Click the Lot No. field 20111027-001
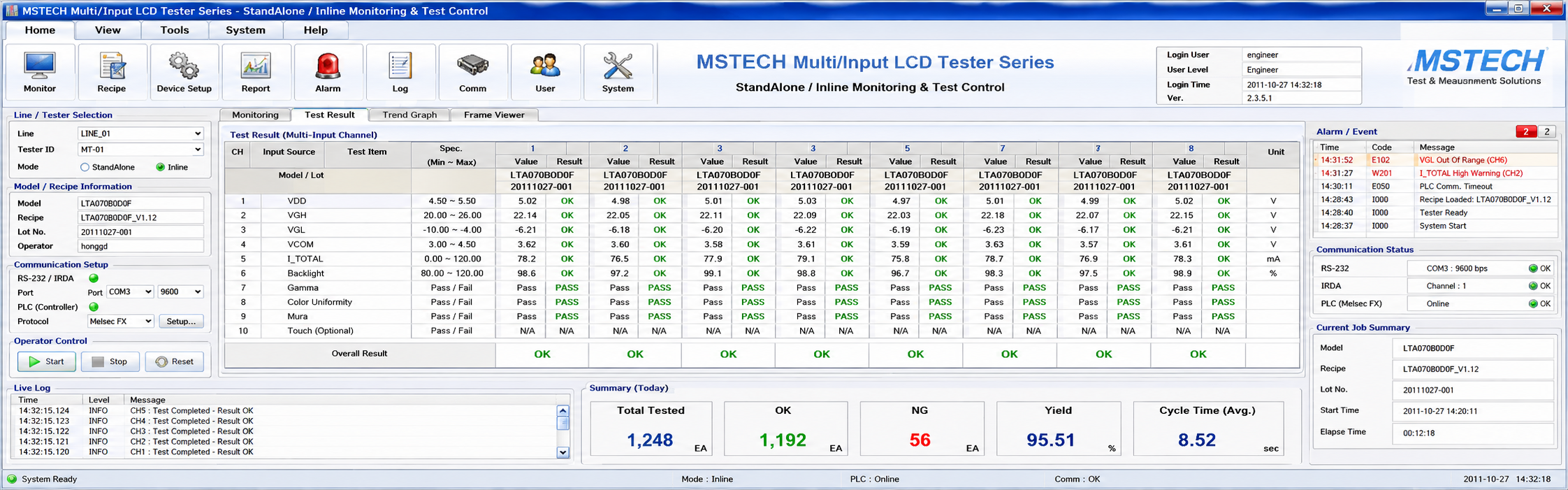 pyautogui.click(x=140, y=232)
